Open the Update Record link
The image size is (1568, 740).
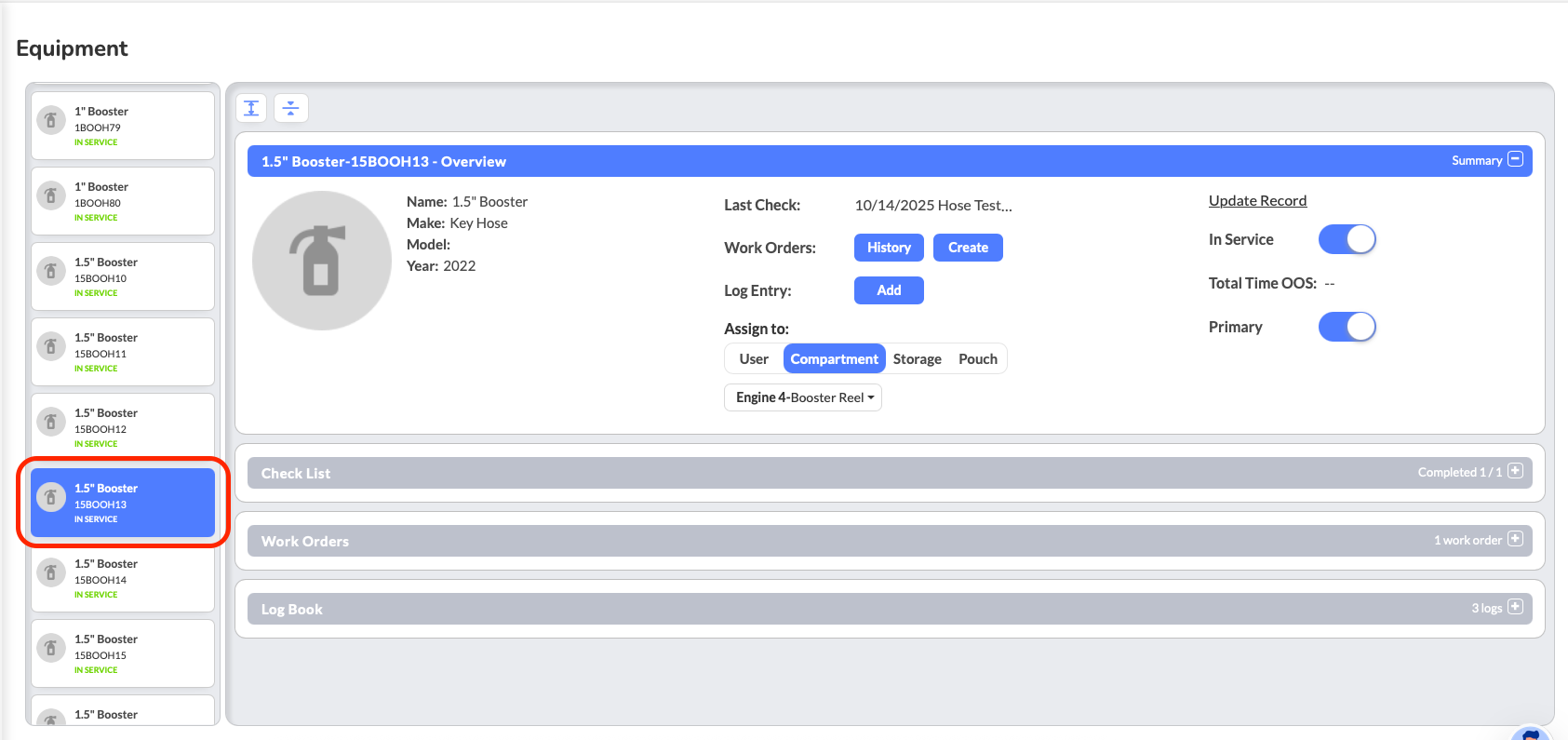coord(1257,201)
